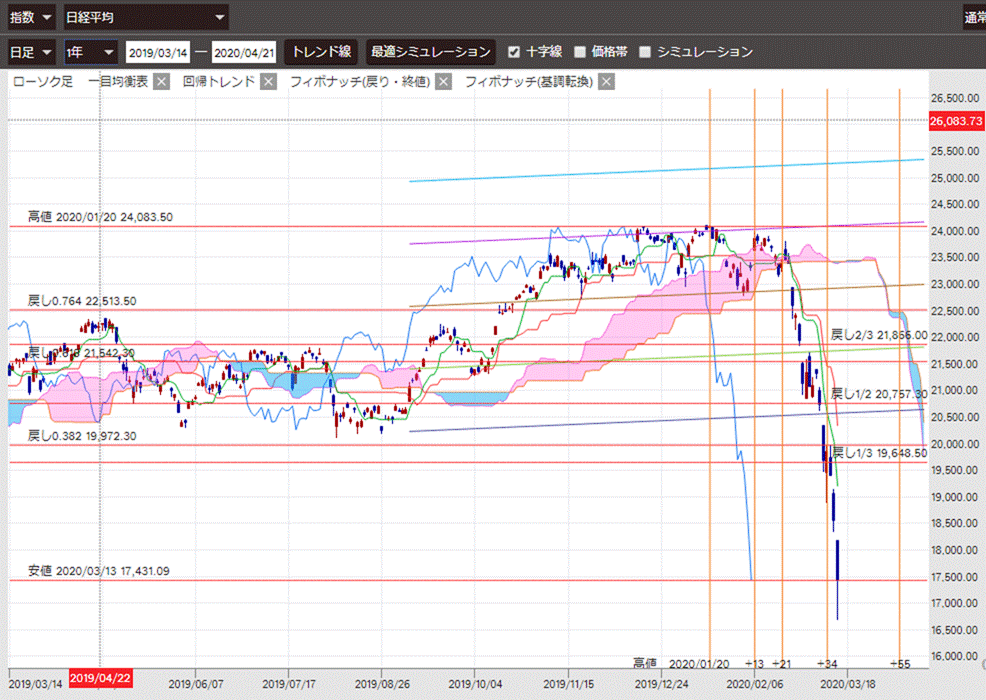
Task: Open the 指数 category dropdown
Action: [31, 17]
